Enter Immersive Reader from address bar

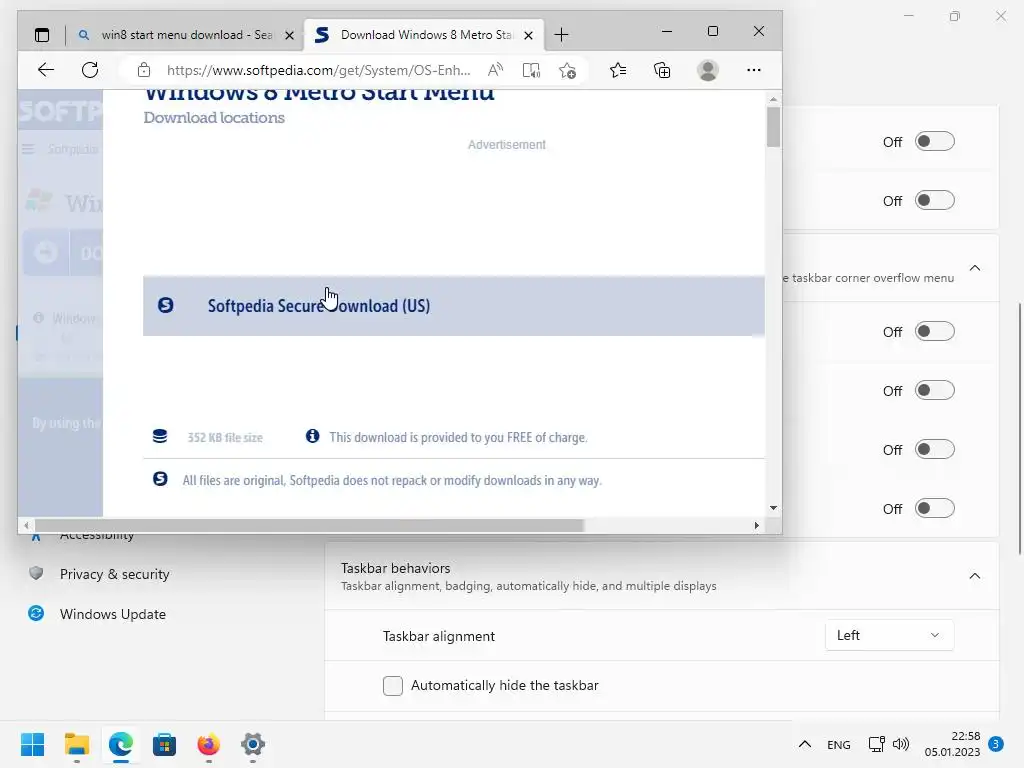(x=532, y=70)
